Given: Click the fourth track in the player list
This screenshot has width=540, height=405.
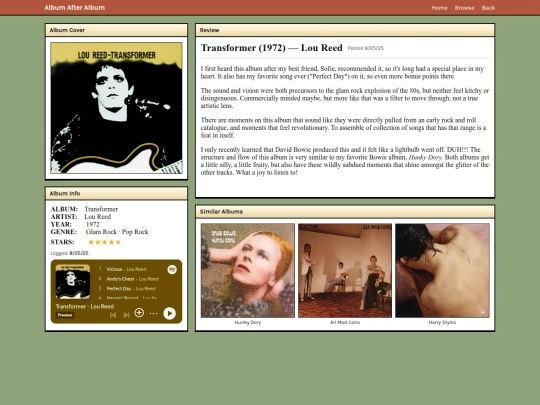Looking at the screenshot, I should tap(127, 297).
